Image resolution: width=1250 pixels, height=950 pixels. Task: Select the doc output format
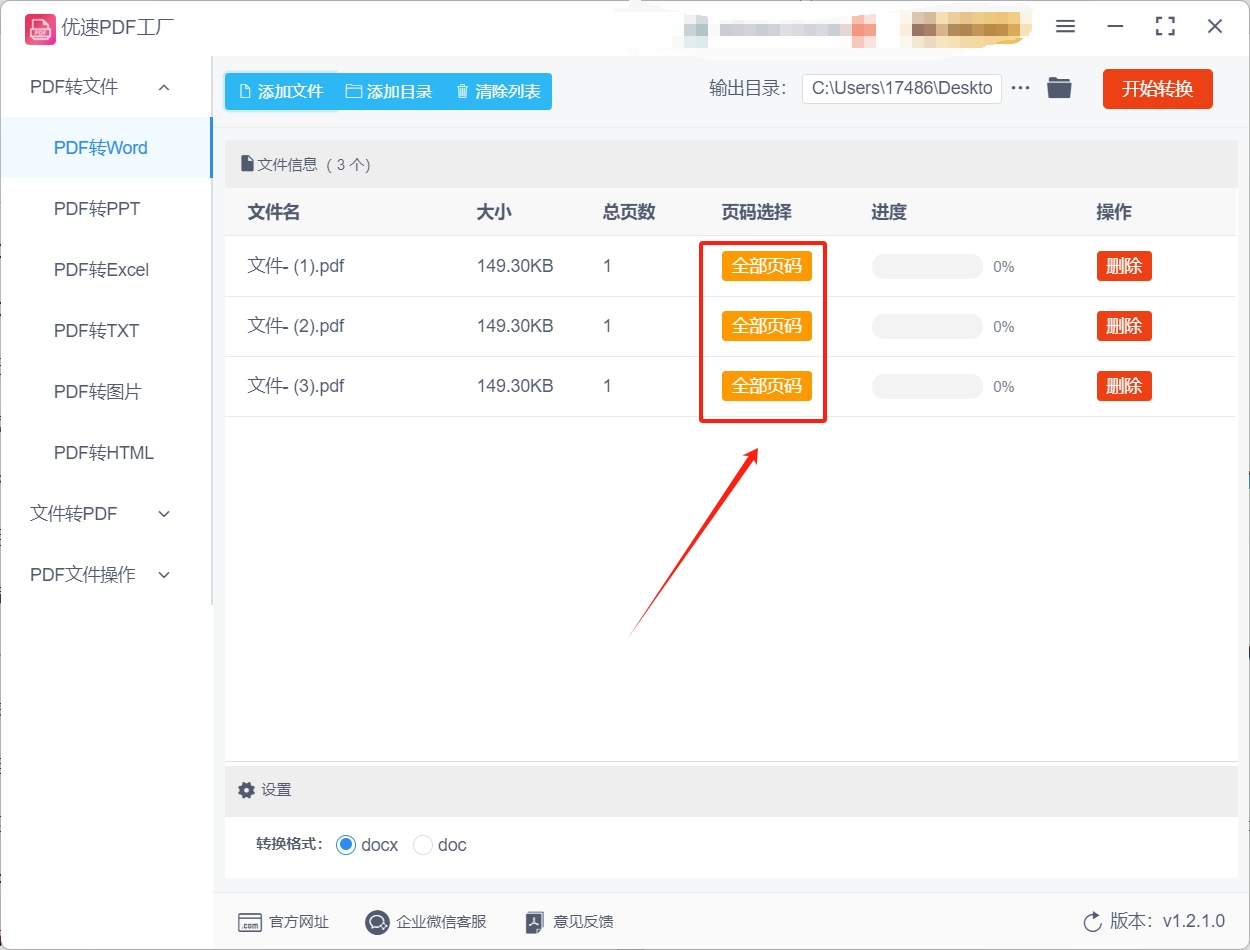click(422, 845)
